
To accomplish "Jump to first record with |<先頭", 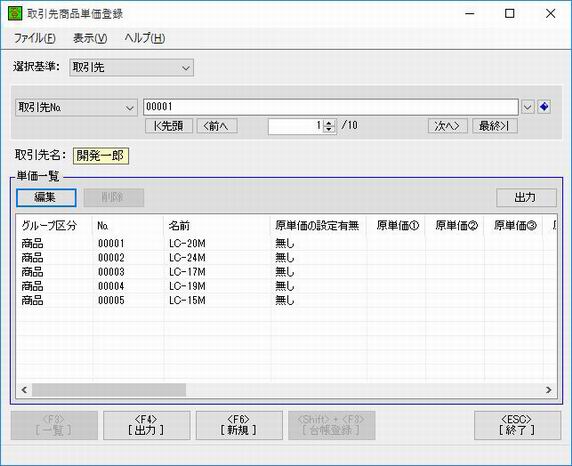I will coord(169,126).
